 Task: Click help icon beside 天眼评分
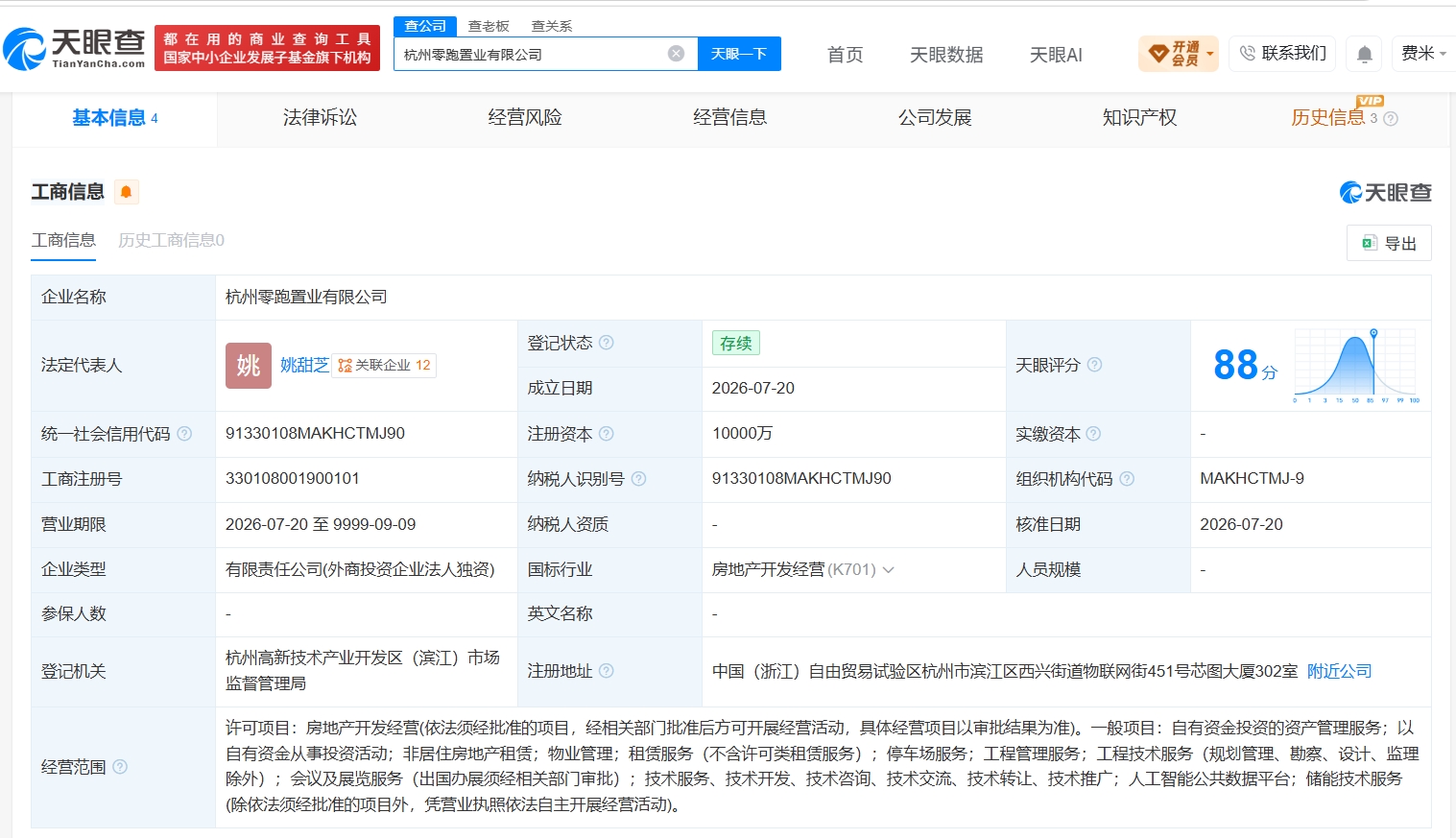click(1094, 365)
